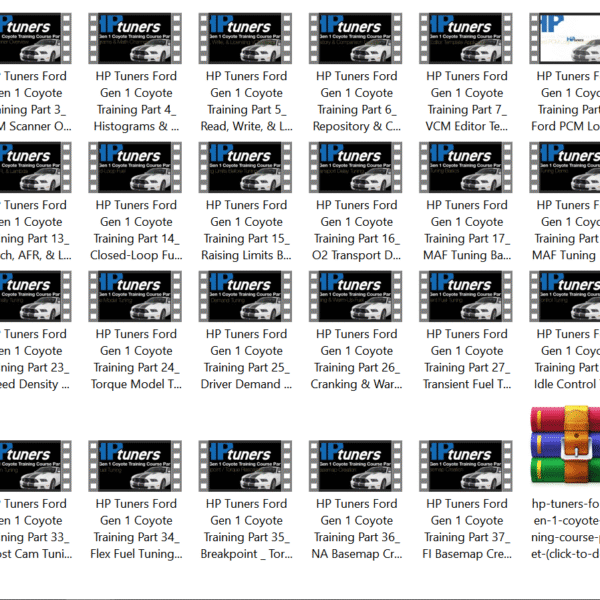Select the WinRAR archive books icon
The height and width of the screenshot is (600, 600).
click(x=565, y=446)
